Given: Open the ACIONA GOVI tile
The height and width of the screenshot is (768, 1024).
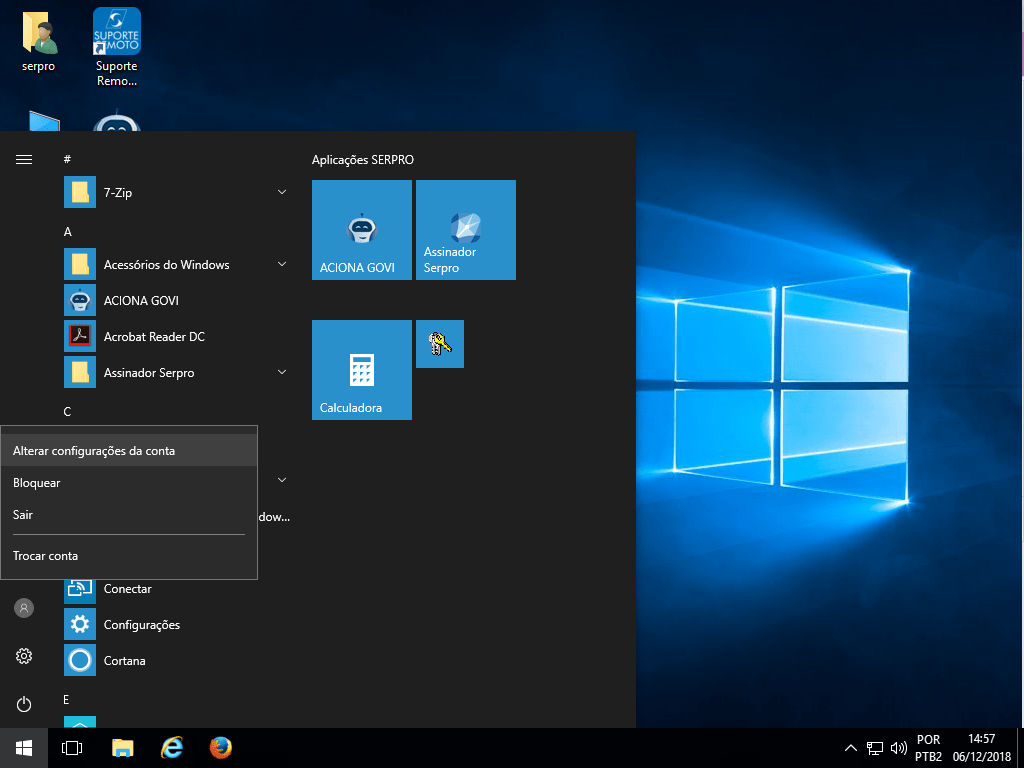Looking at the screenshot, I should pyautogui.click(x=361, y=230).
